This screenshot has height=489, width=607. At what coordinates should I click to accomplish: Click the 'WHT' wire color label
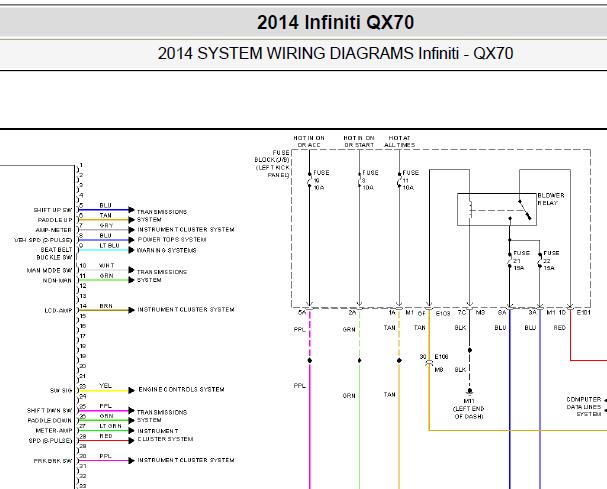(x=106, y=266)
